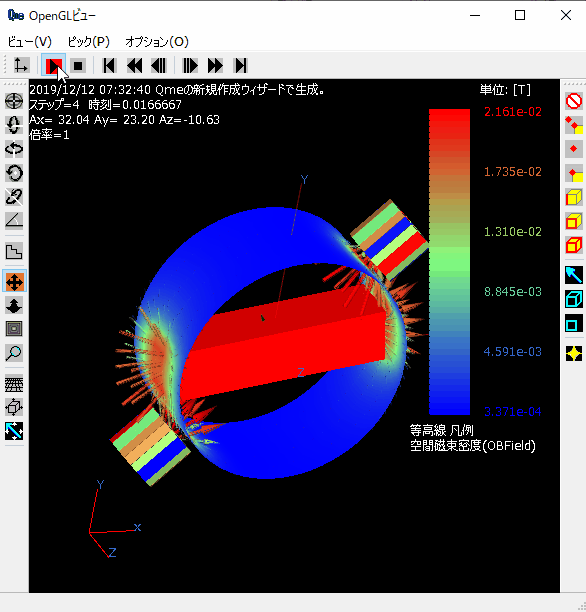The image size is (586, 612).
Task: Click the legend value 1.310e-02
Action: [513, 232]
